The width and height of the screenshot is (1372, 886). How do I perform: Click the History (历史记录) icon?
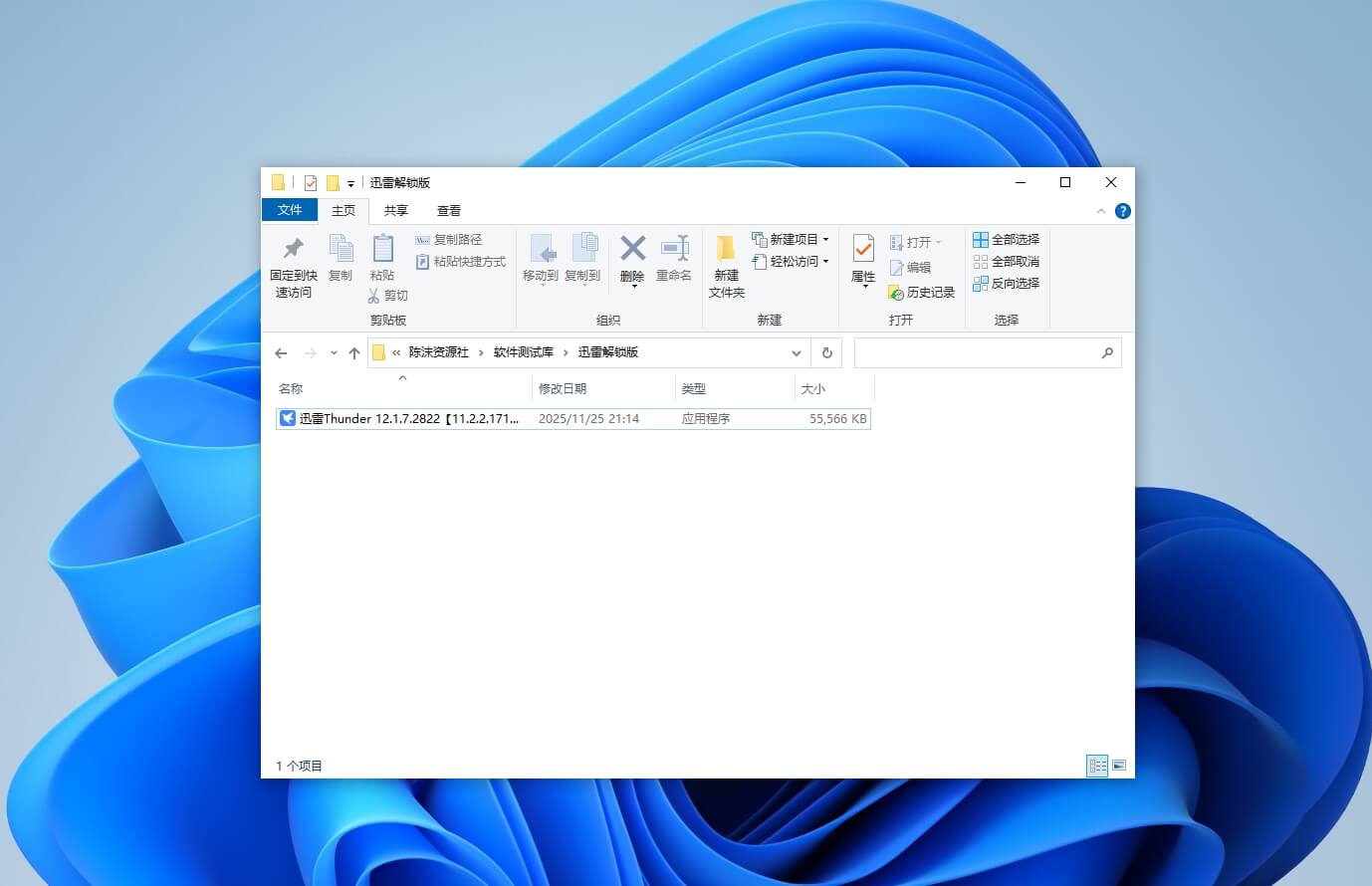(921, 292)
